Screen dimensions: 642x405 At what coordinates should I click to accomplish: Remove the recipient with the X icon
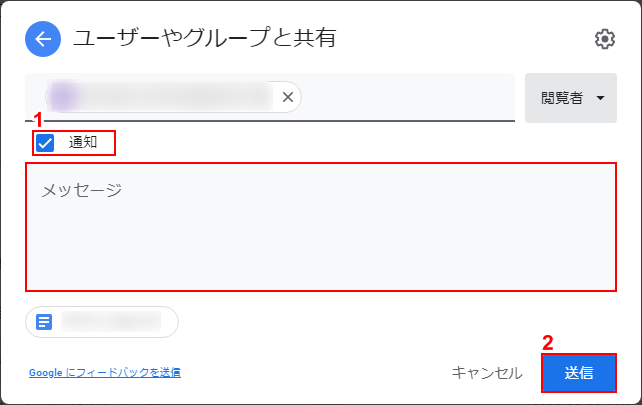[x=287, y=97]
